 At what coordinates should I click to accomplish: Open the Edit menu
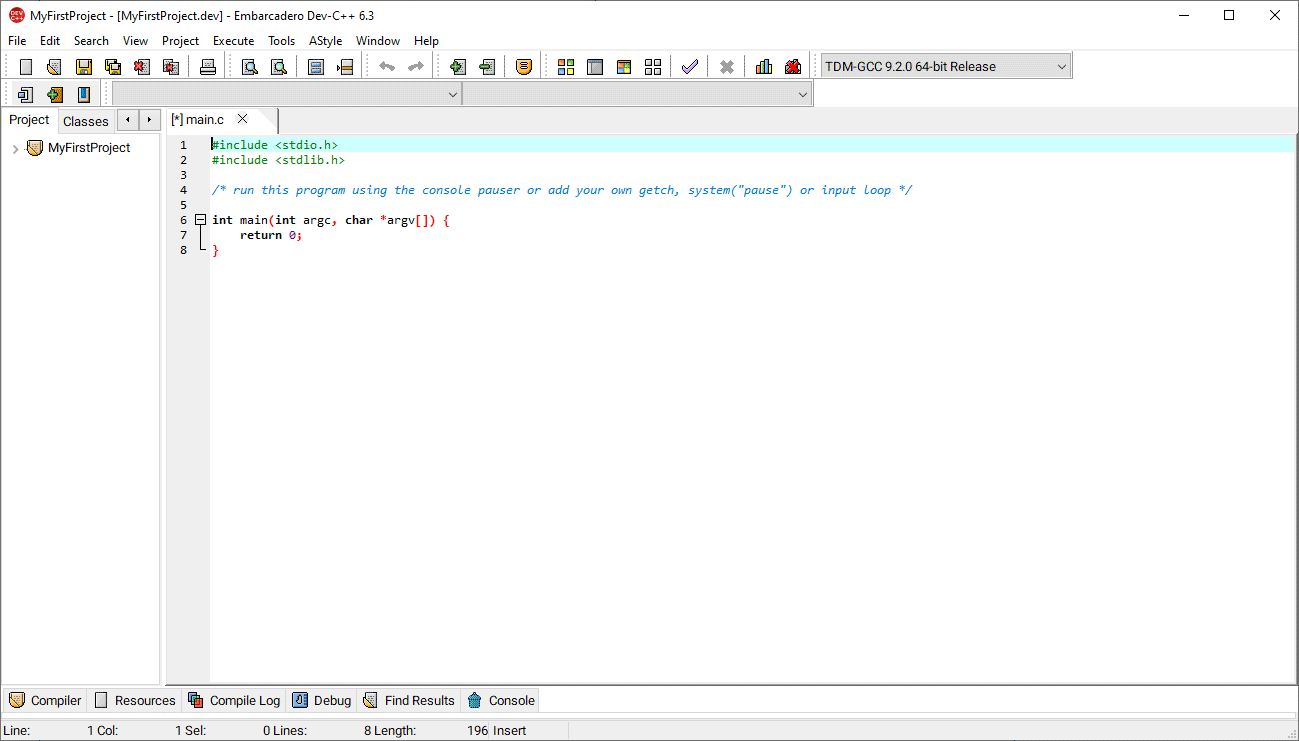(50, 41)
